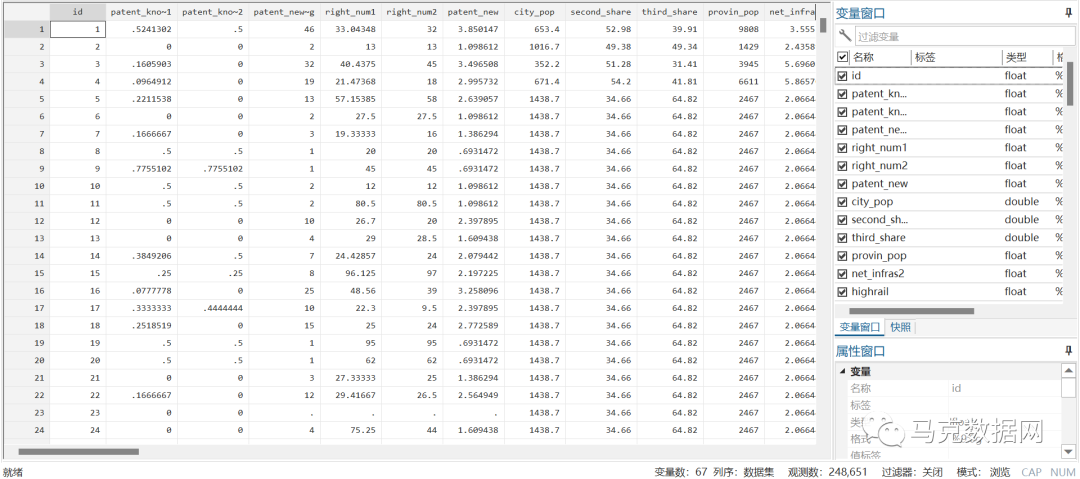Select the city_pop row in variable list
The image size is (1080, 479).
[x=951, y=201]
